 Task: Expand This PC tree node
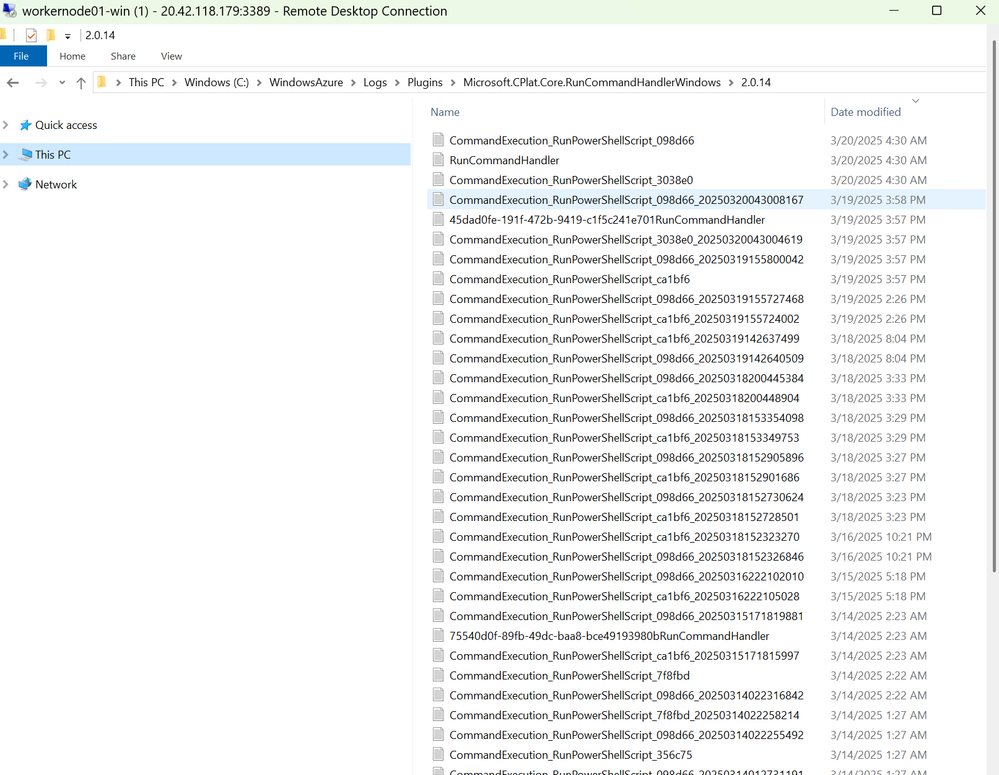[6, 154]
